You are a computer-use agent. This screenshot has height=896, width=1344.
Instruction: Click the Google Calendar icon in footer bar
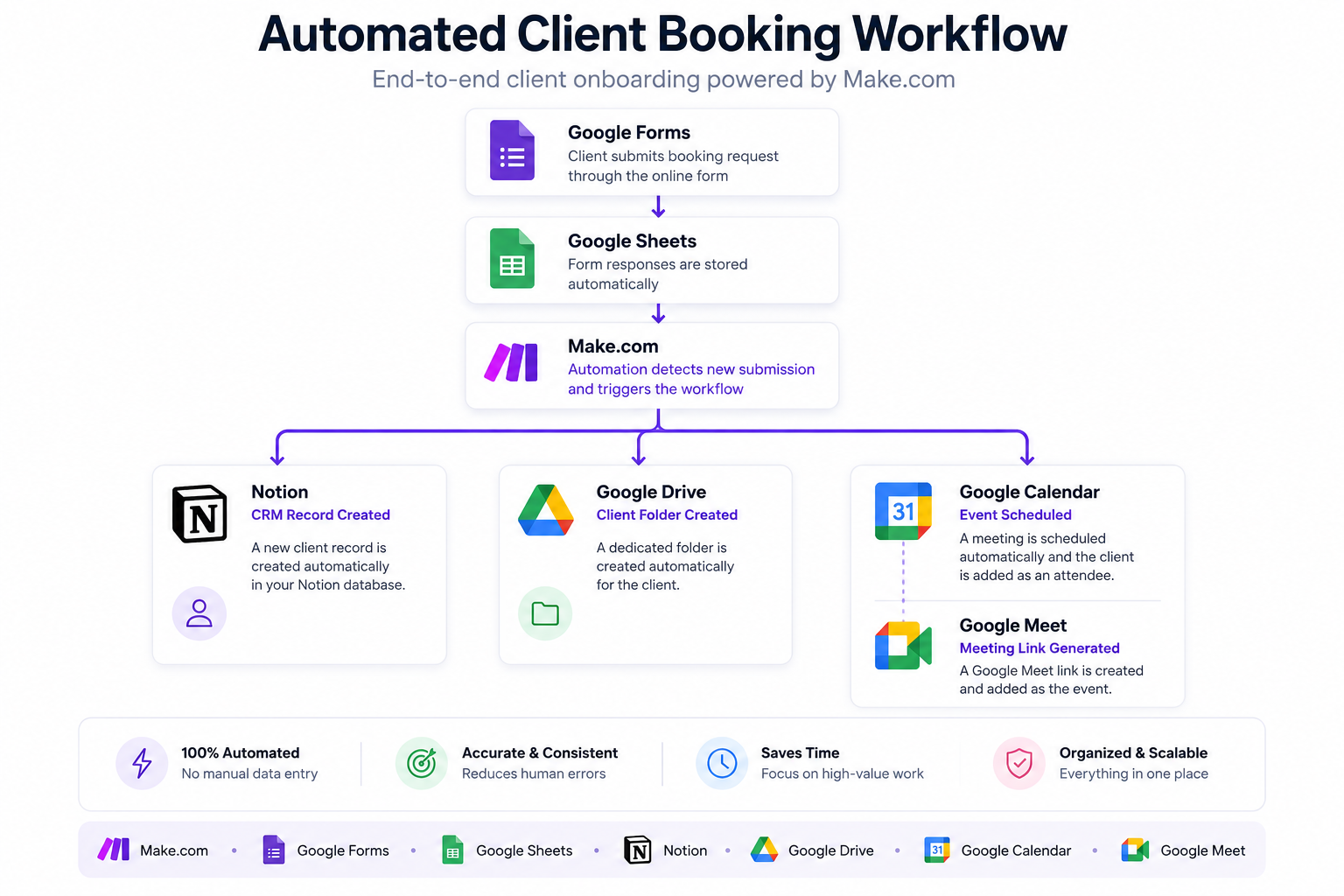pyautogui.click(x=937, y=850)
